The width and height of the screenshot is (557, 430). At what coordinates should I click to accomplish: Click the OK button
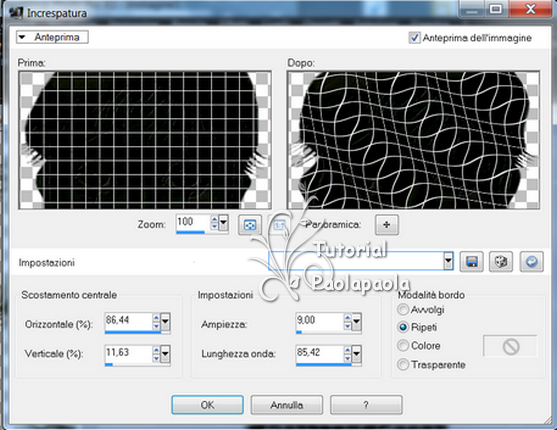point(207,405)
